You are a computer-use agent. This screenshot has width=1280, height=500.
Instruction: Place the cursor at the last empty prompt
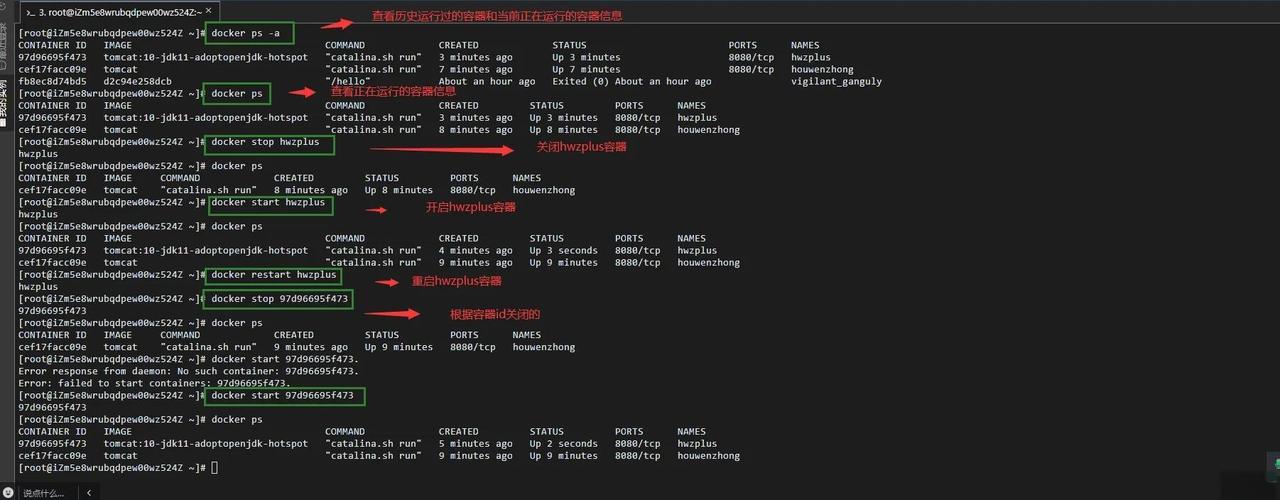coord(214,468)
